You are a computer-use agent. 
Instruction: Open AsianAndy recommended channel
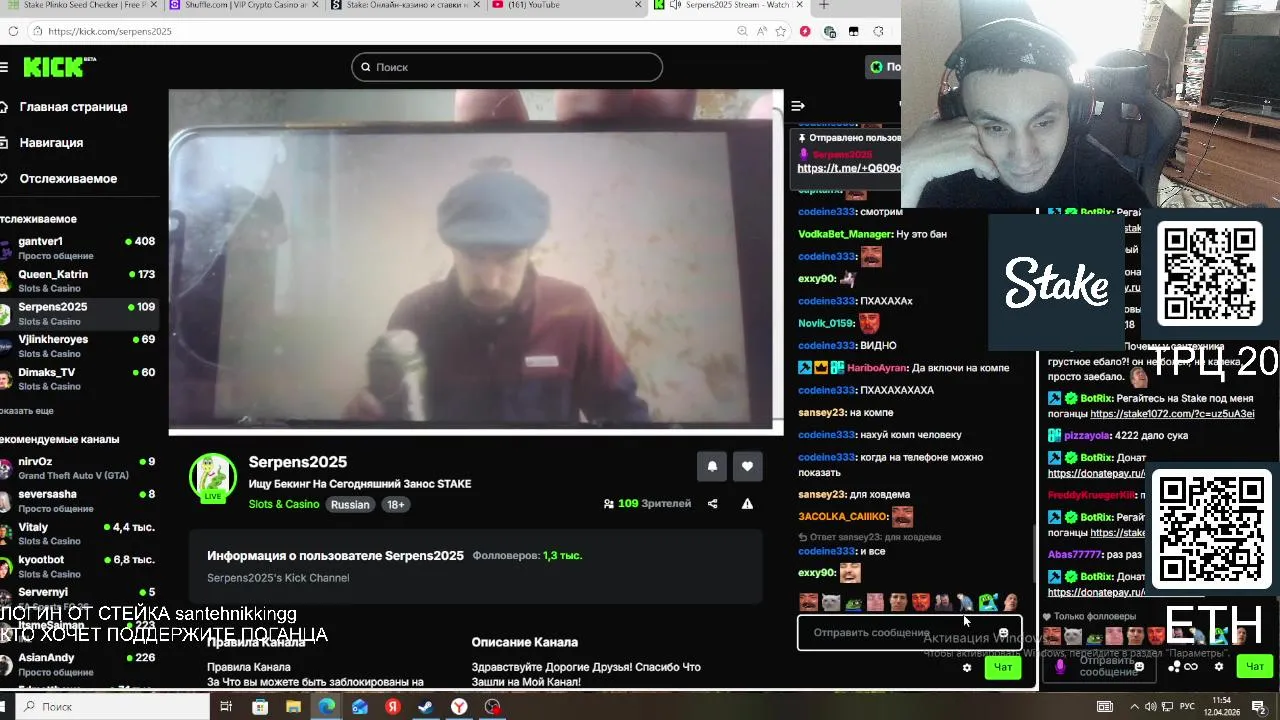coord(79,664)
